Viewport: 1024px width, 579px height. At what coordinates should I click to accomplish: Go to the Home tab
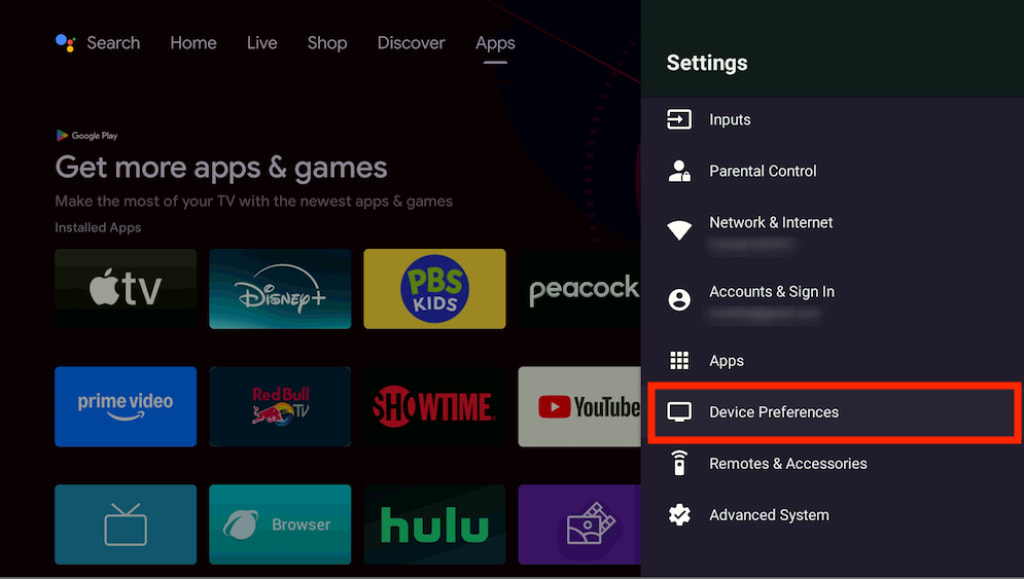(x=193, y=43)
